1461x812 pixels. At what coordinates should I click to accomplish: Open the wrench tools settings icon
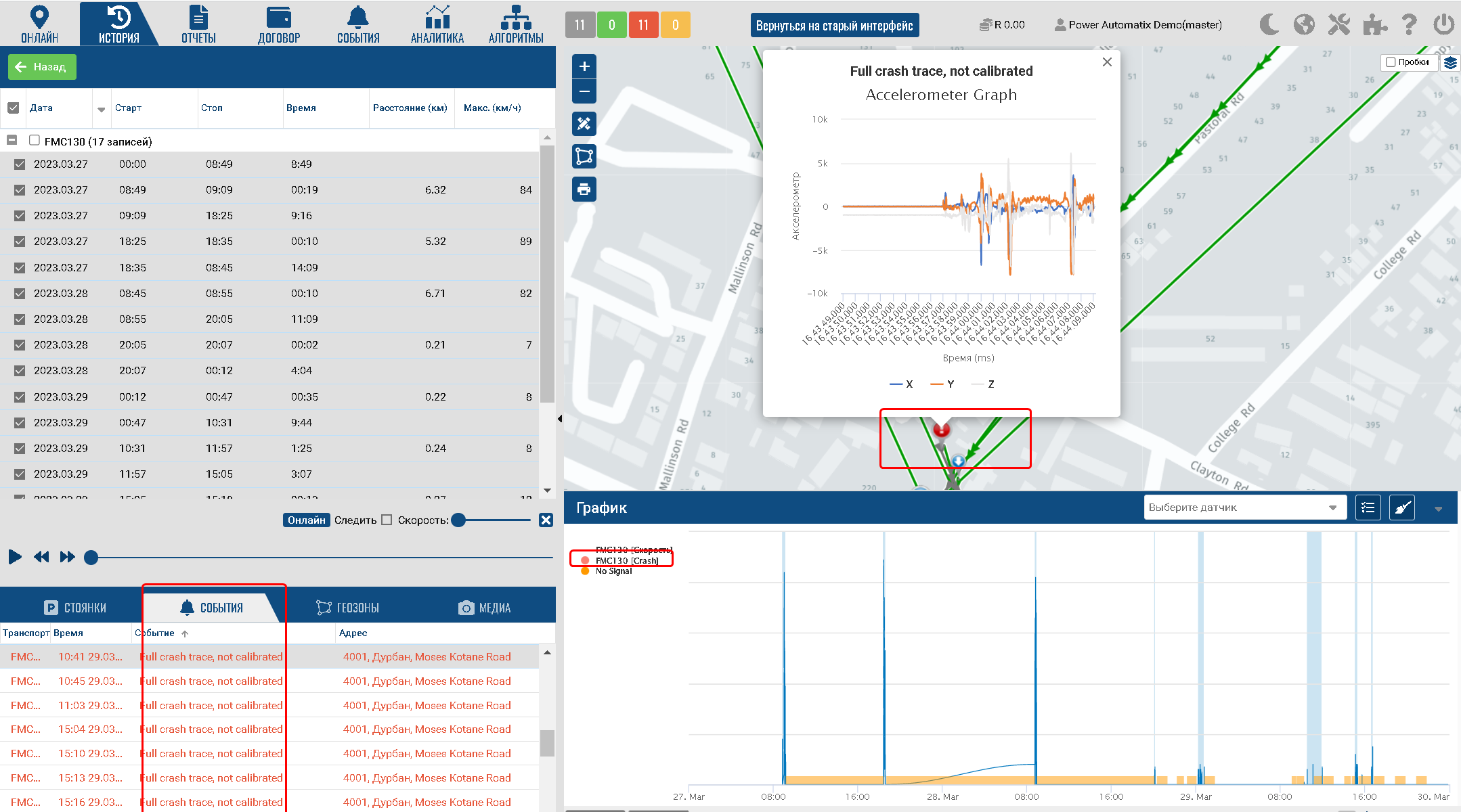(1338, 25)
